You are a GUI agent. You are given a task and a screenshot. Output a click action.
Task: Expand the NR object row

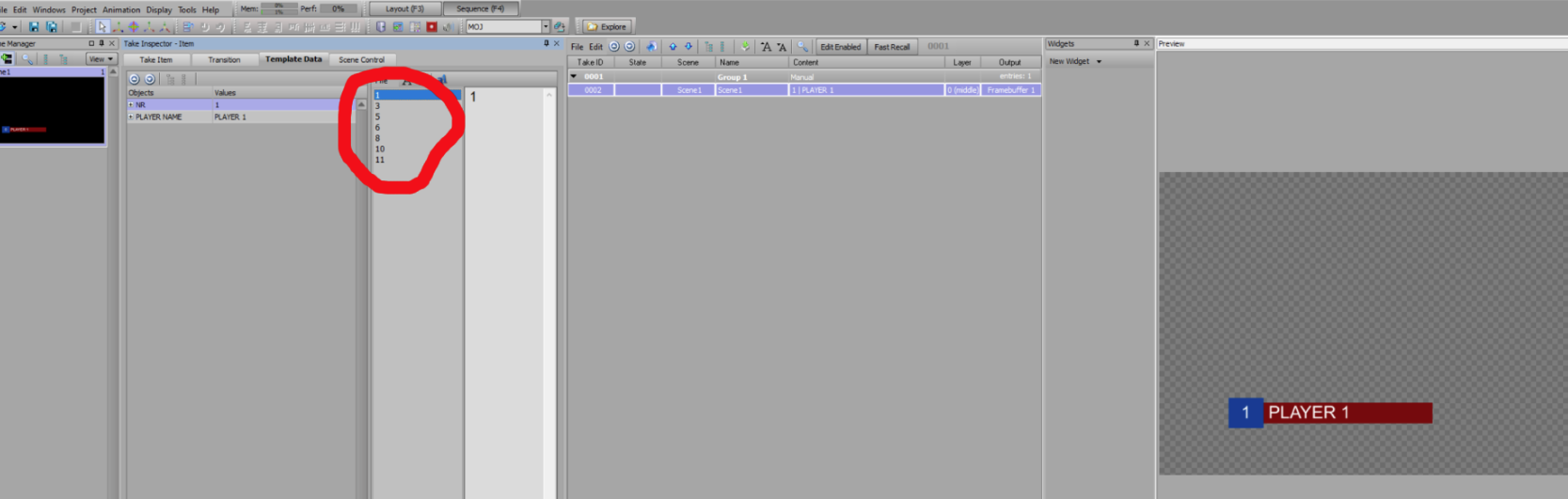click(x=131, y=105)
